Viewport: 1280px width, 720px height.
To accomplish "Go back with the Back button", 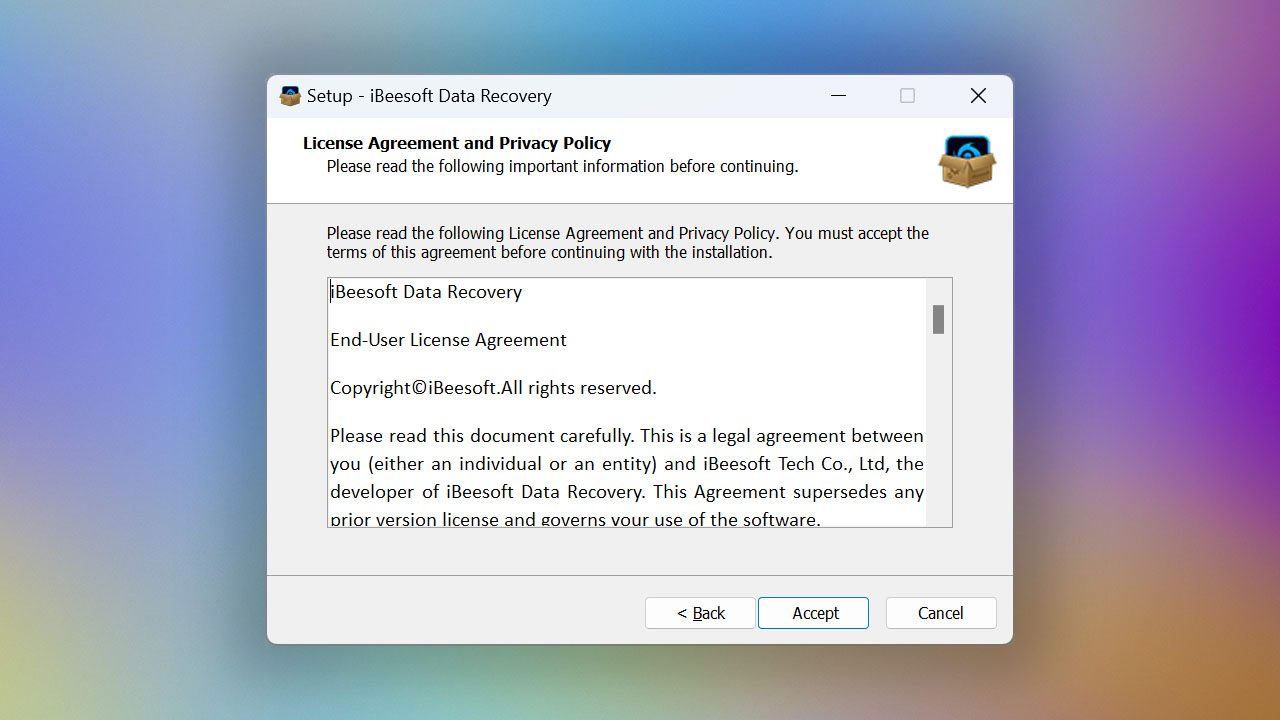I will 700,613.
